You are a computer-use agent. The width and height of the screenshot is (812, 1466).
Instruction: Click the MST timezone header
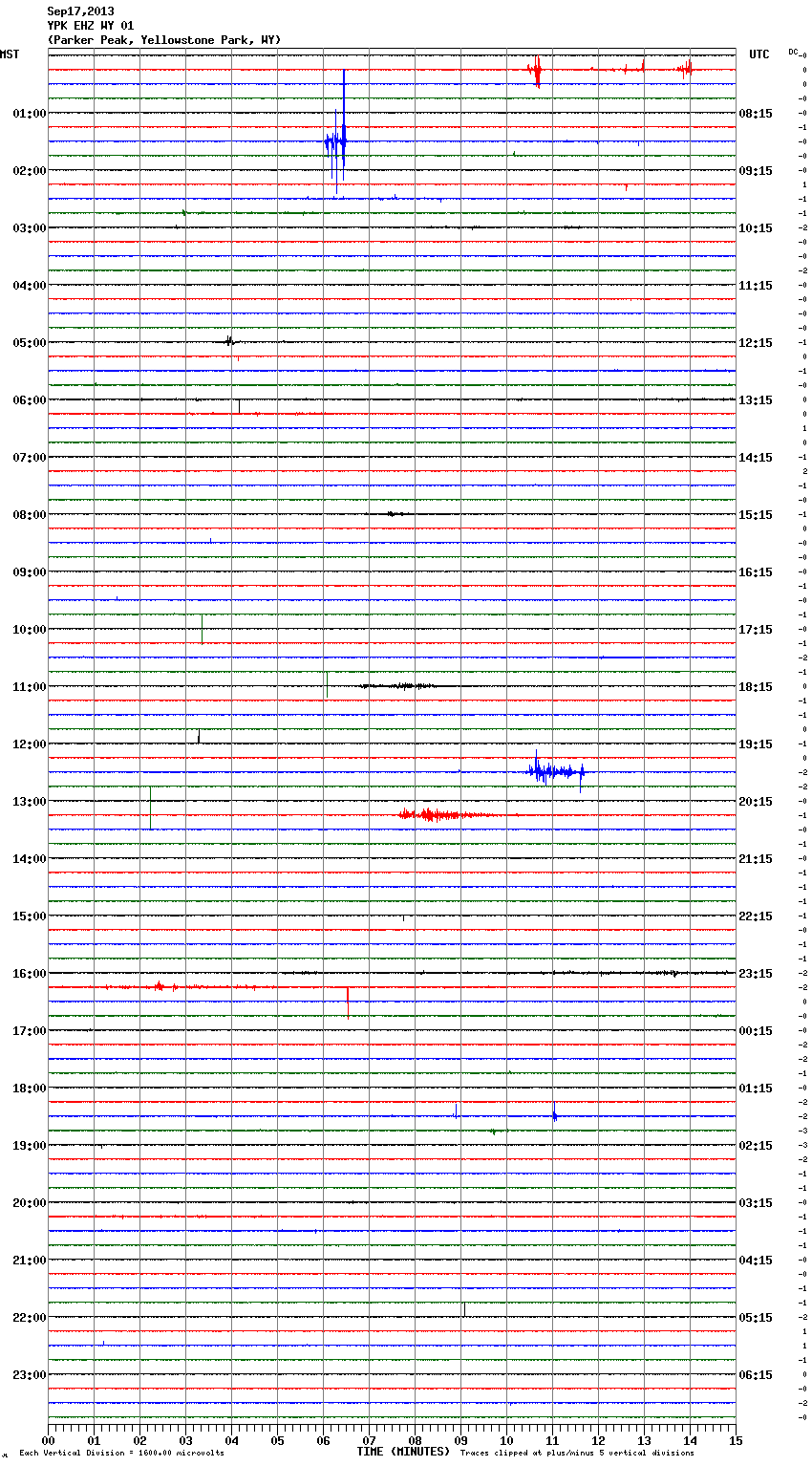click(10, 54)
